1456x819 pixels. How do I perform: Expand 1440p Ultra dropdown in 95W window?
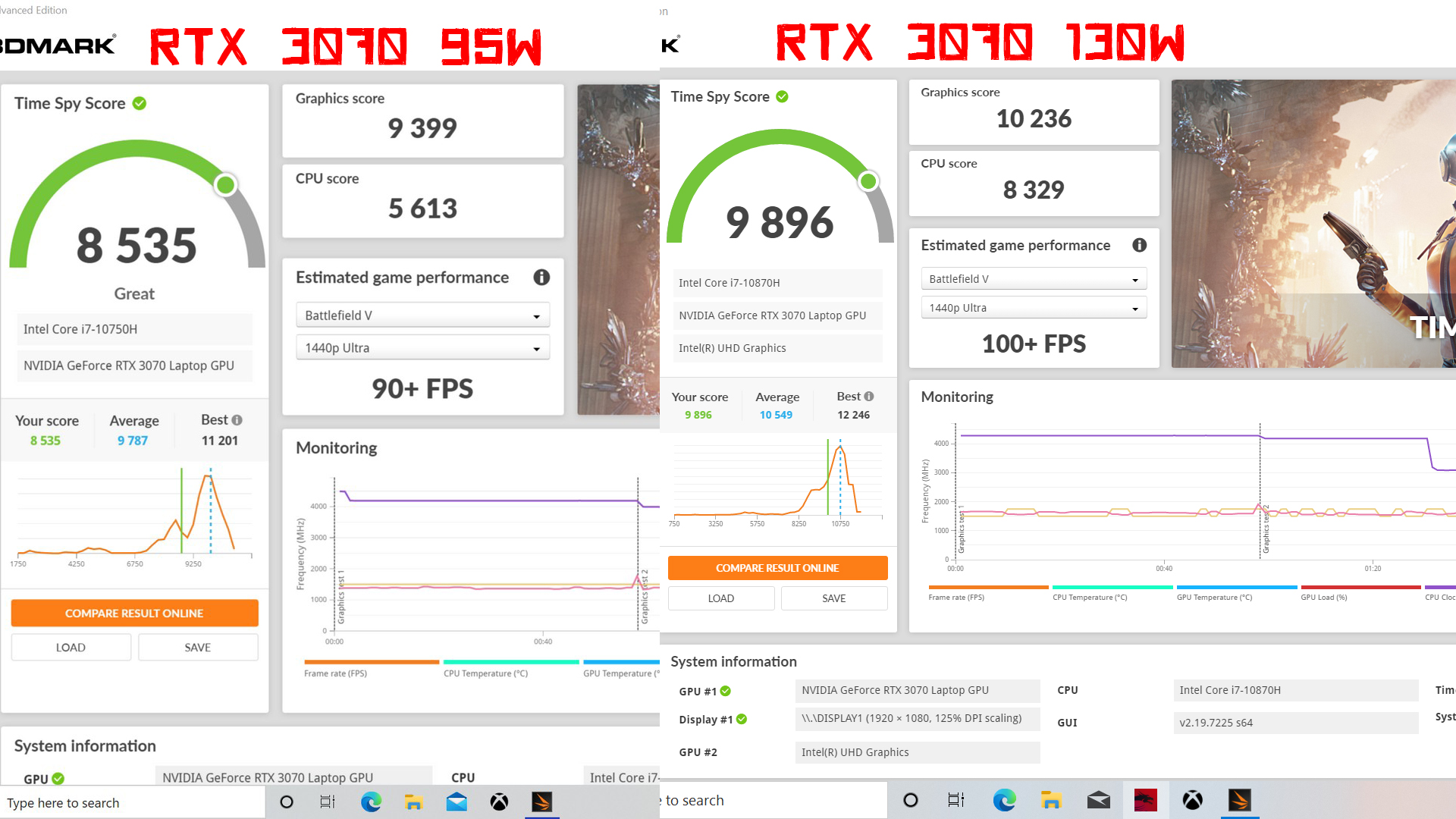tap(422, 348)
